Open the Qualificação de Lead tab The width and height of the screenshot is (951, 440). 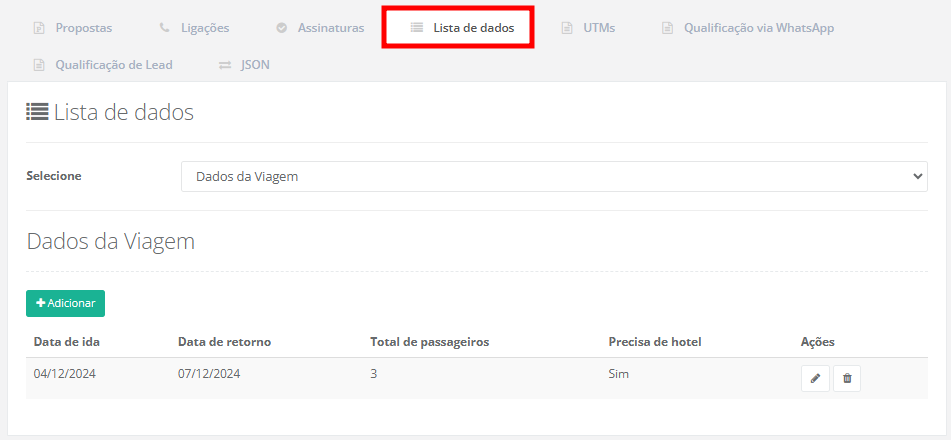pos(113,65)
